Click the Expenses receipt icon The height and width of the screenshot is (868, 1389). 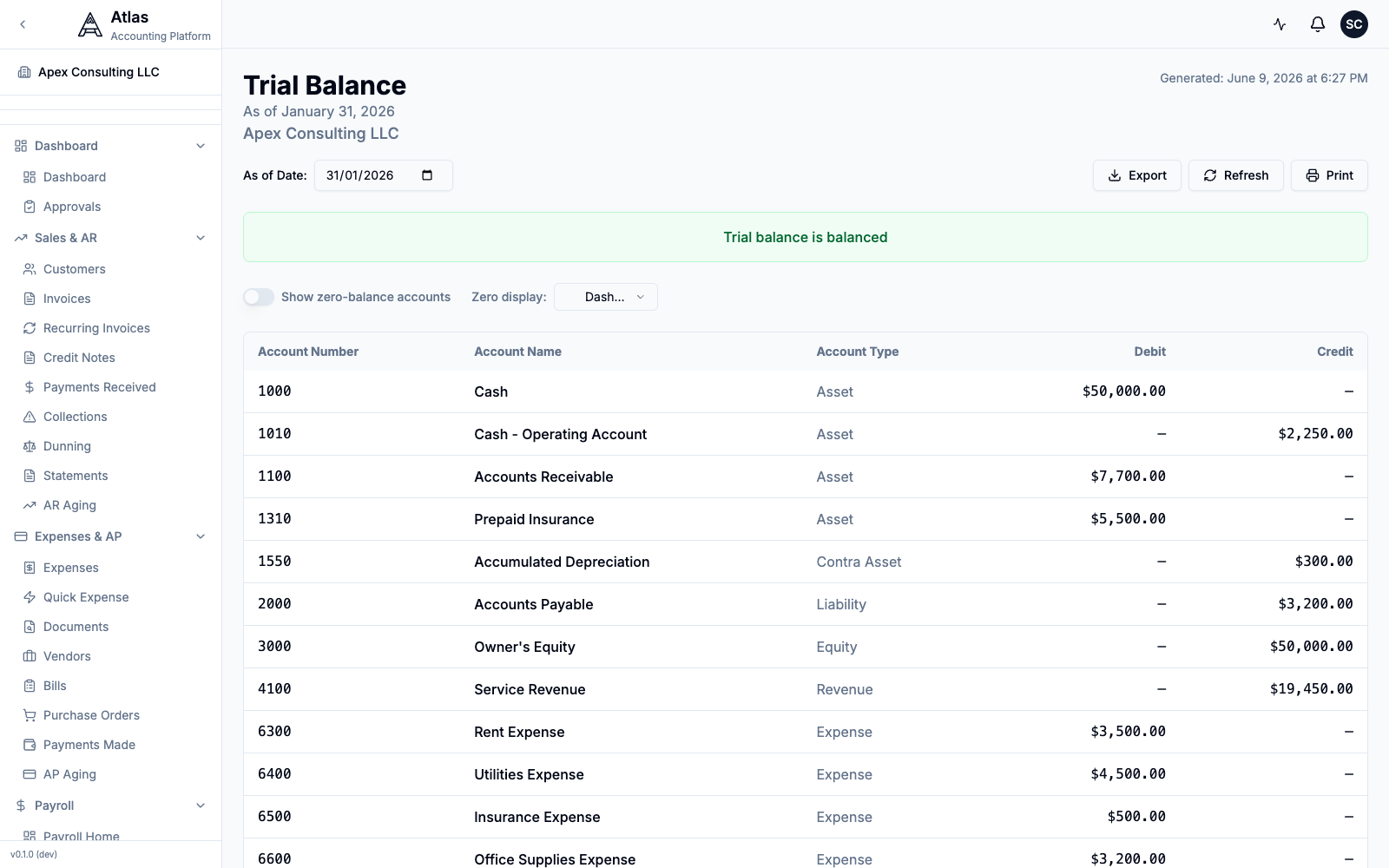(30, 568)
